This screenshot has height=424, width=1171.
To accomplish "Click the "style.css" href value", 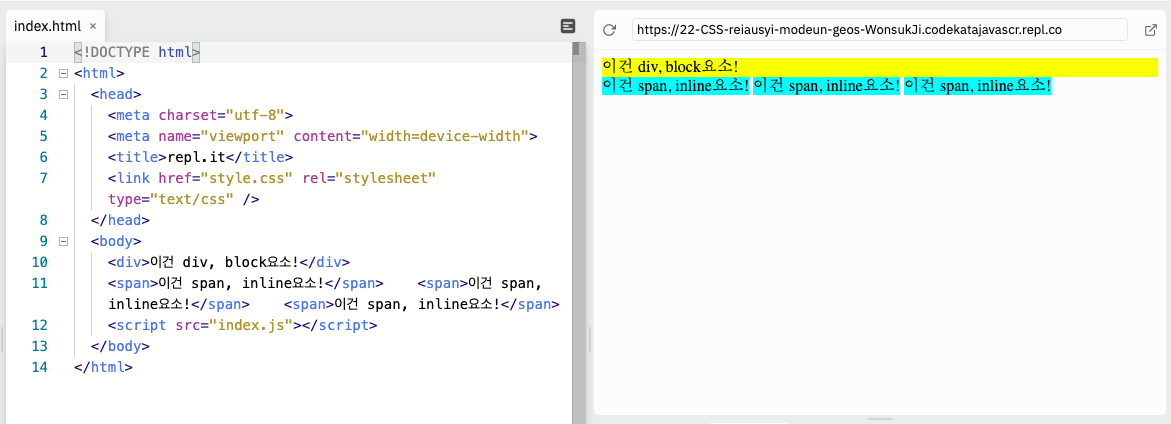I will (248, 178).
